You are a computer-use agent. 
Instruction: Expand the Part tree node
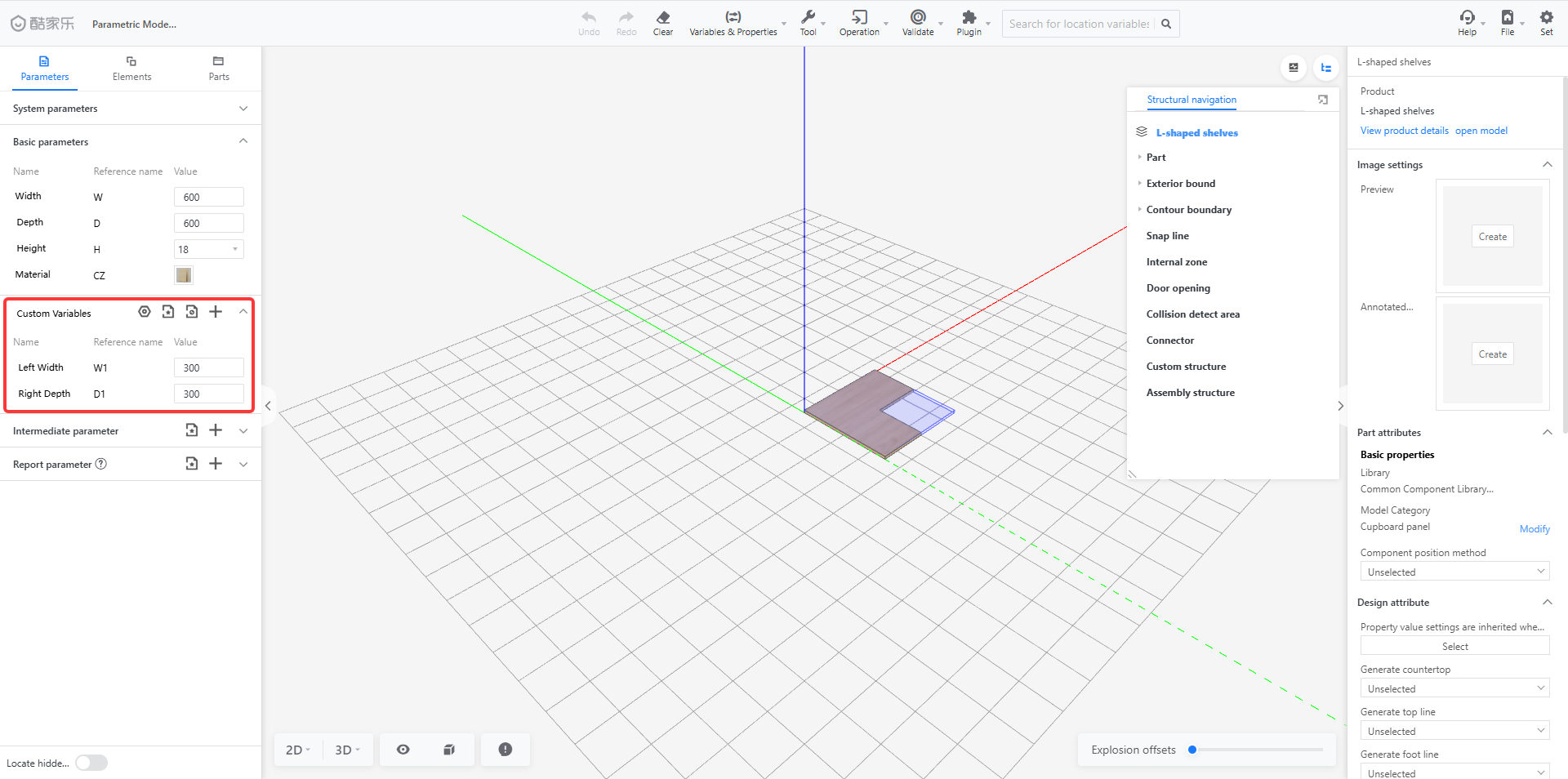coord(1139,157)
